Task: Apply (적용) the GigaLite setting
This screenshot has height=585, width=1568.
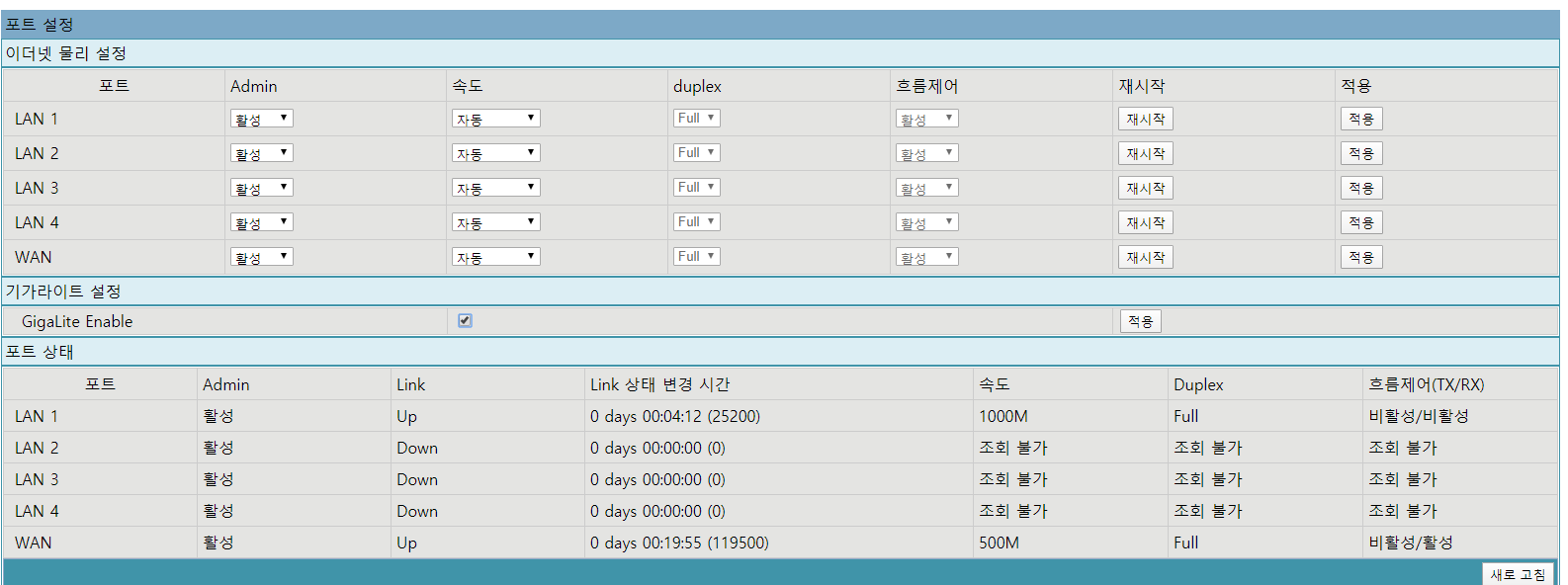Action: [x=1140, y=321]
